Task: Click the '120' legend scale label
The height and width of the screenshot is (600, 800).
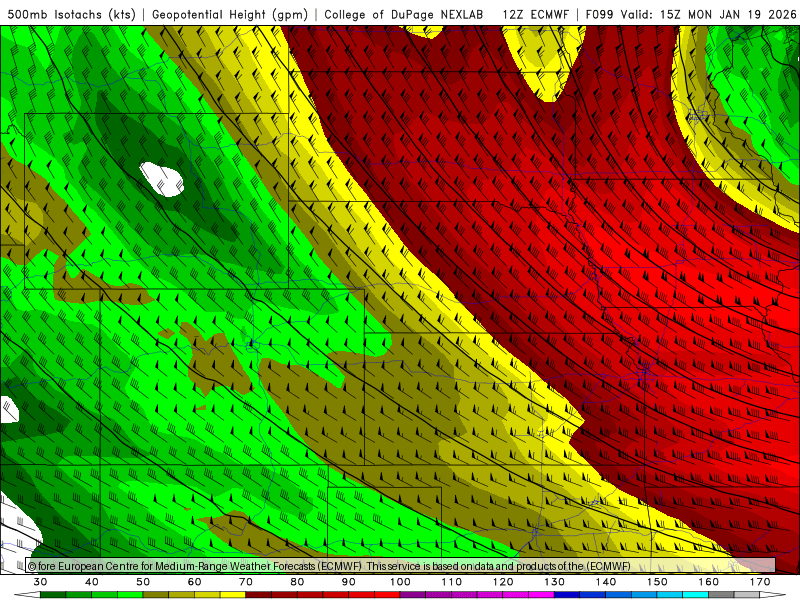Action: (503, 582)
